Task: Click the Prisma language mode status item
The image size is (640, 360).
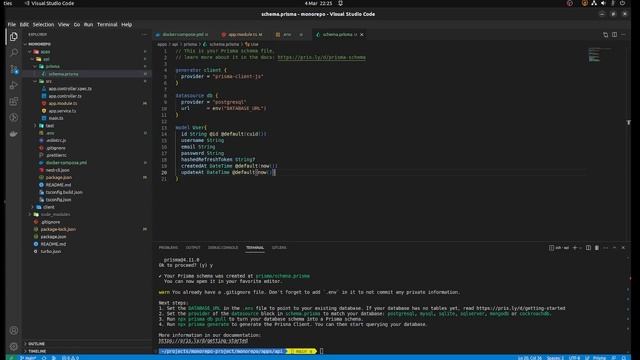Action: click(x=600, y=358)
